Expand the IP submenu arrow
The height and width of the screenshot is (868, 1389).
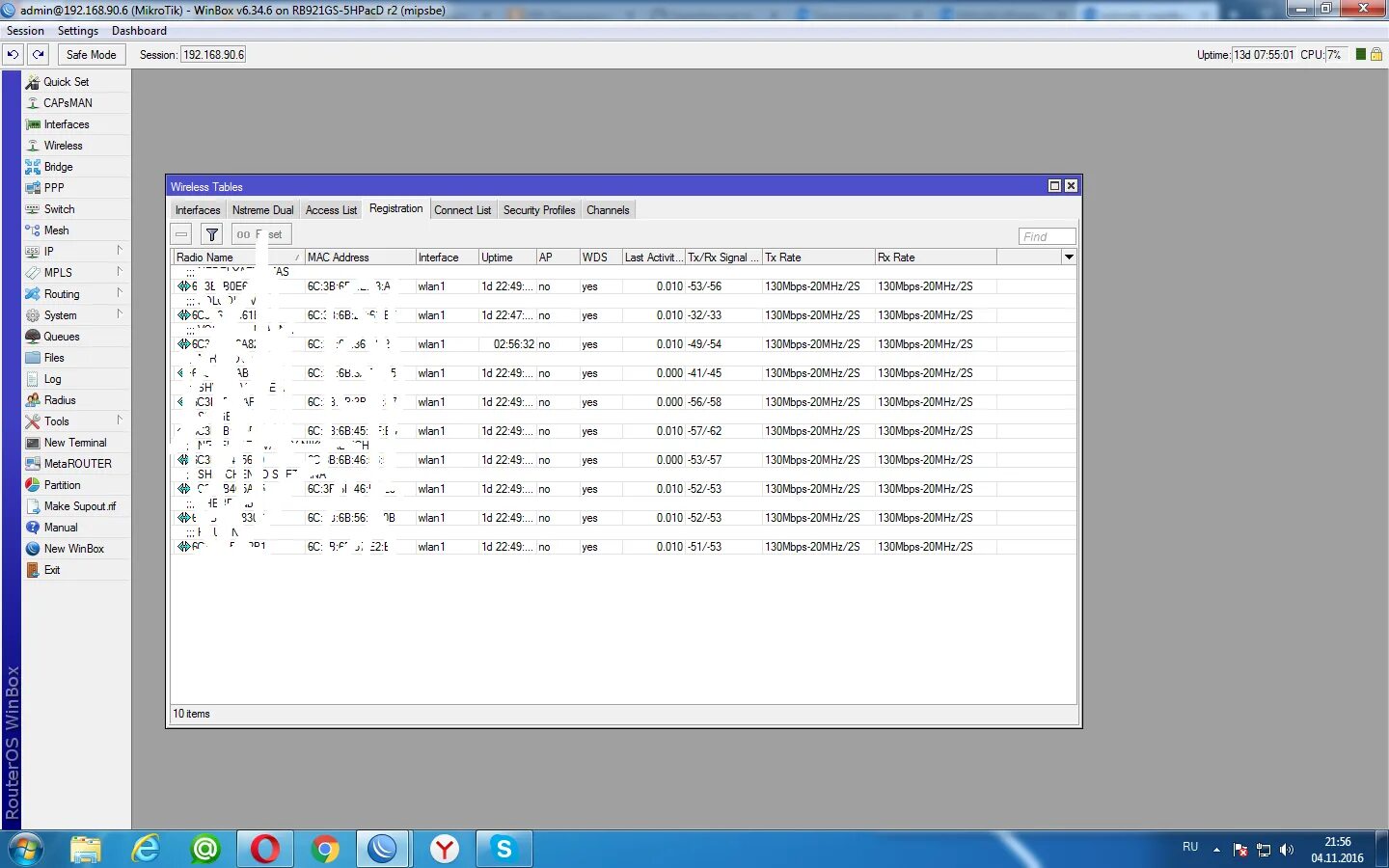coord(120,251)
